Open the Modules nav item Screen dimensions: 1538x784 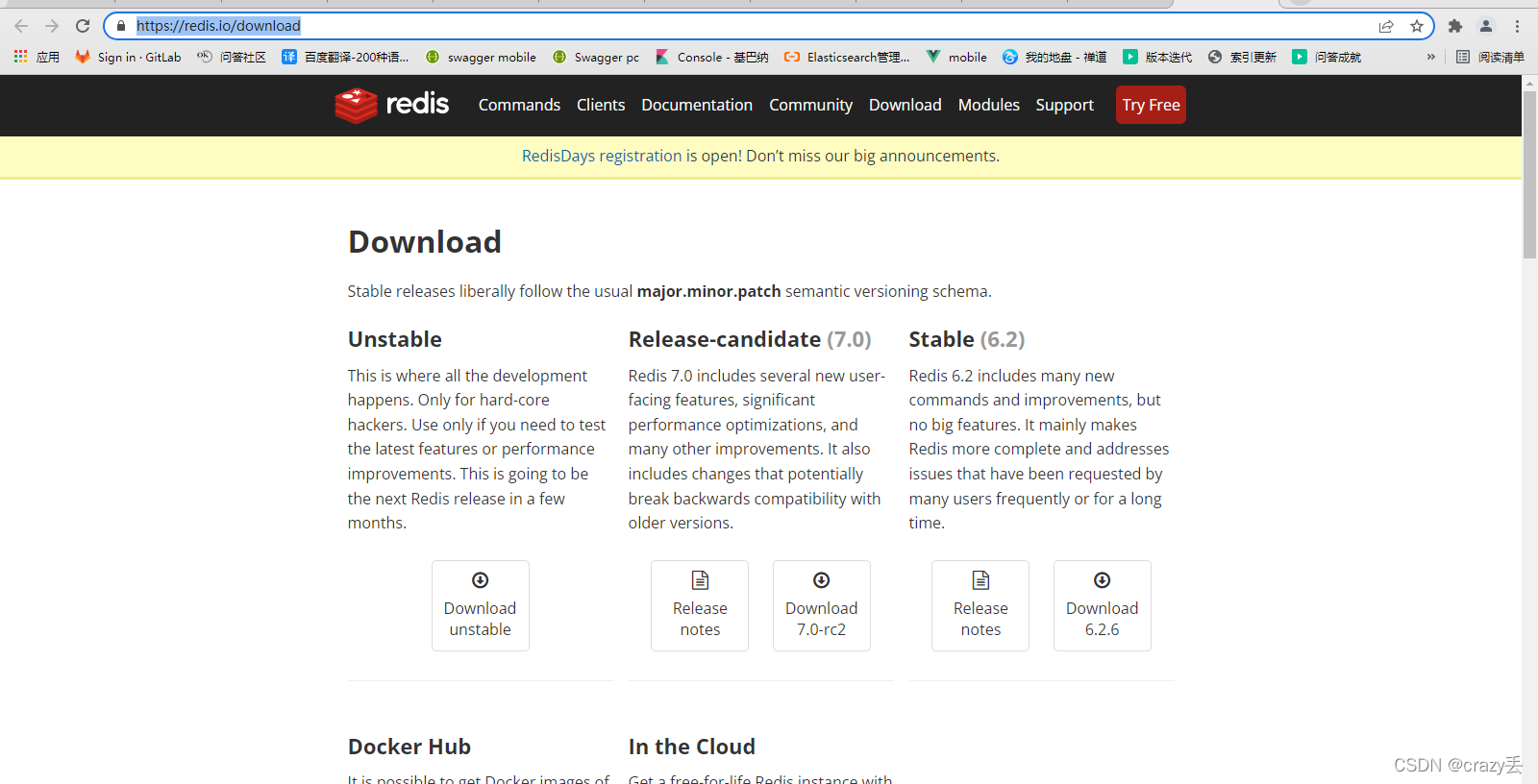pyautogui.click(x=989, y=105)
